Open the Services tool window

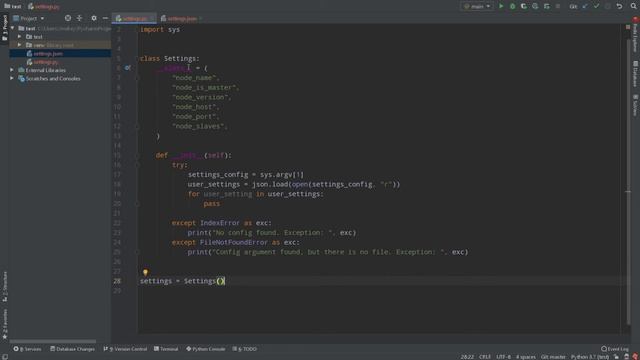coord(27,349)
